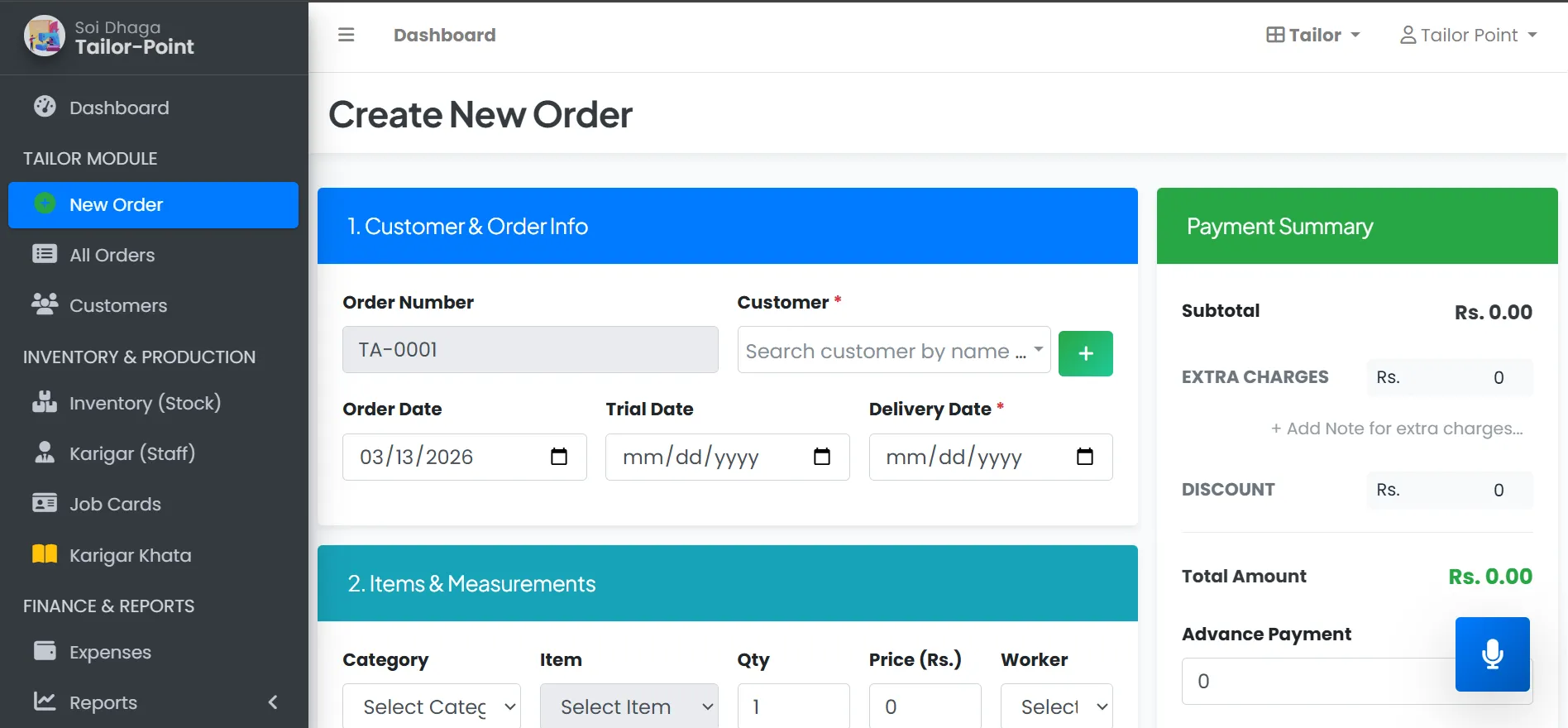Click the hamburger menu at top
Image resolution: width=1568 pixels, height=728 pixels.
click(346, 35)
